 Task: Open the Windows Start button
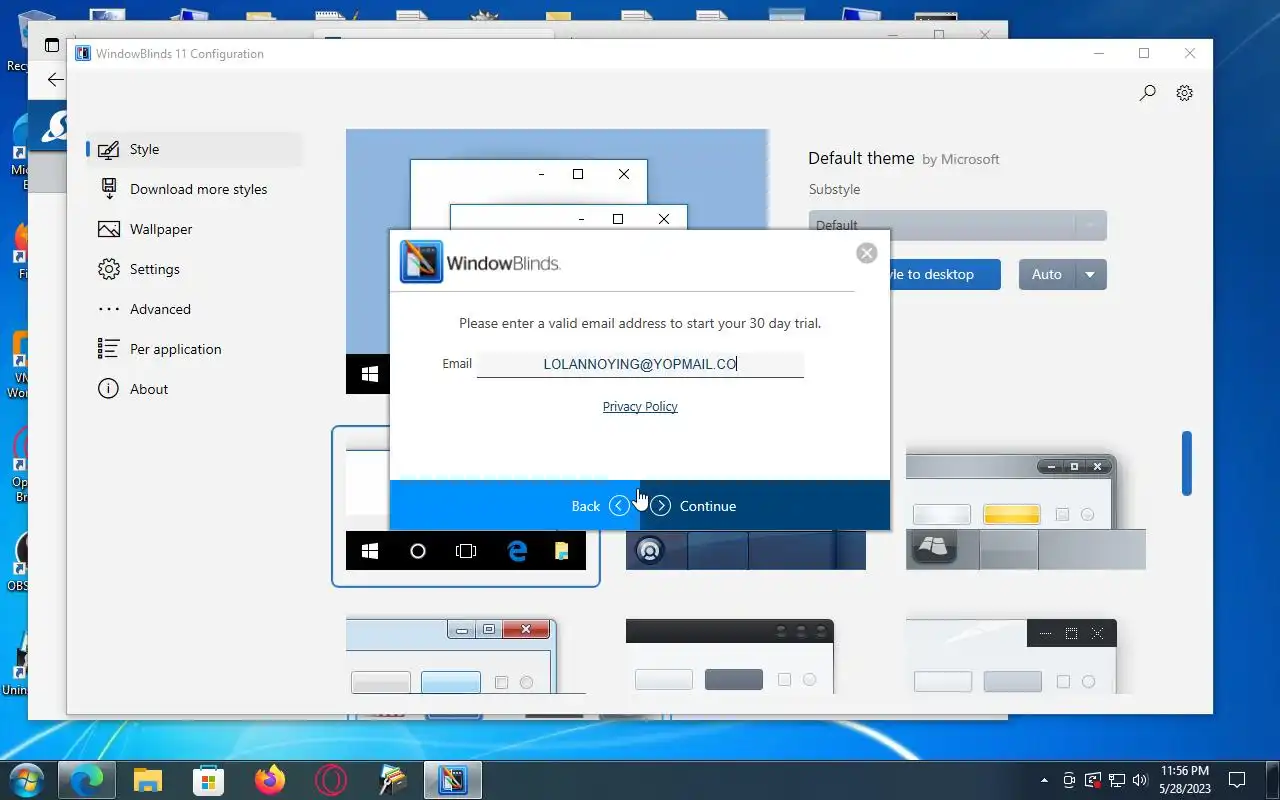point(26,780)
